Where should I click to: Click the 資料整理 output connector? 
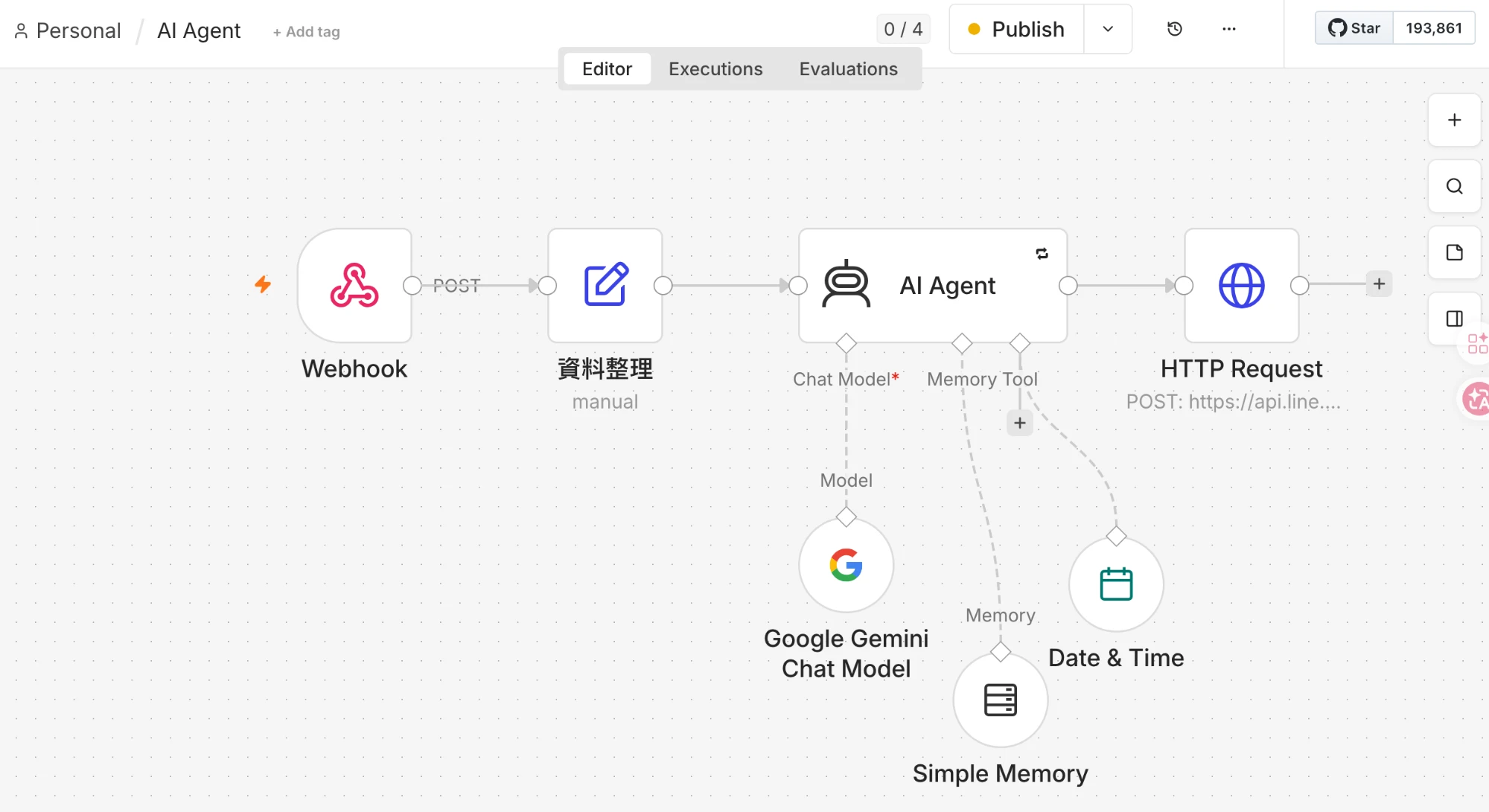click(x=663, y=285)
